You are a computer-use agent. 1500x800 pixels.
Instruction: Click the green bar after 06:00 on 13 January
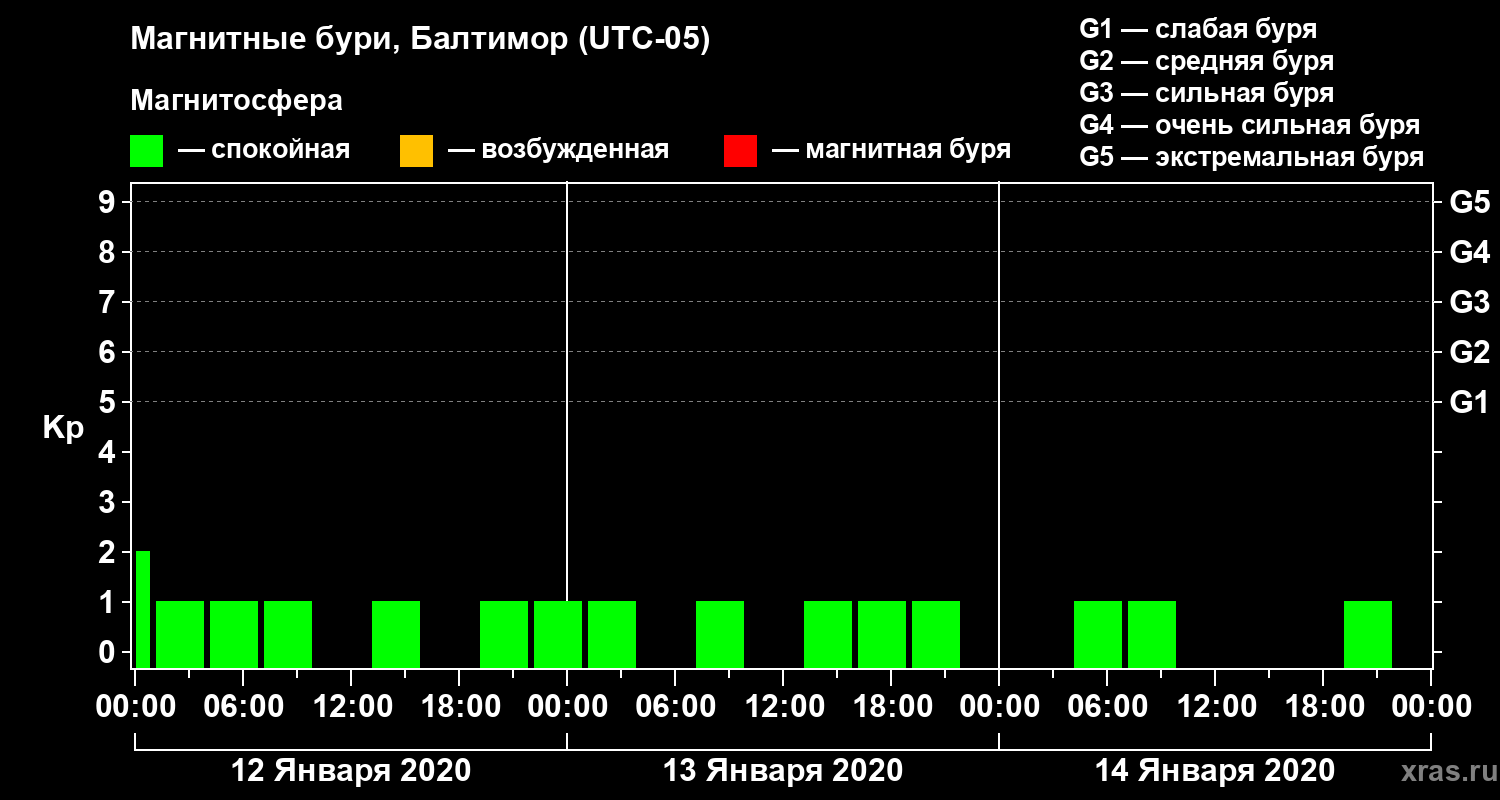point(720,634)
